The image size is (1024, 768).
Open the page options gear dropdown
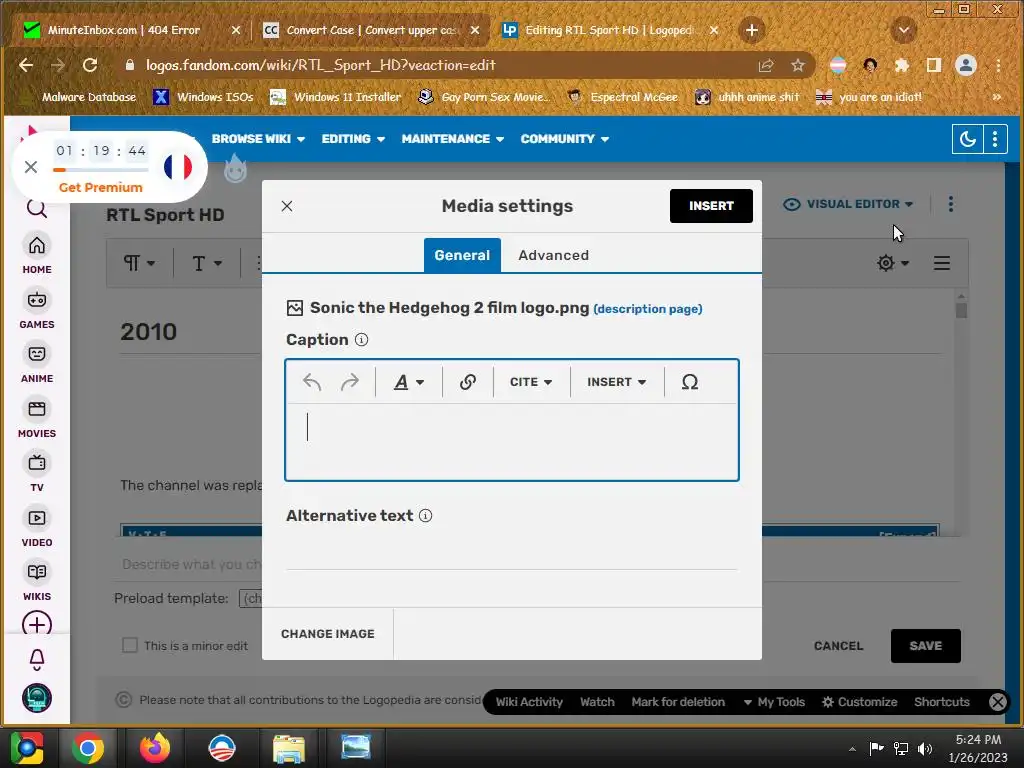click(x=893, y=263)
